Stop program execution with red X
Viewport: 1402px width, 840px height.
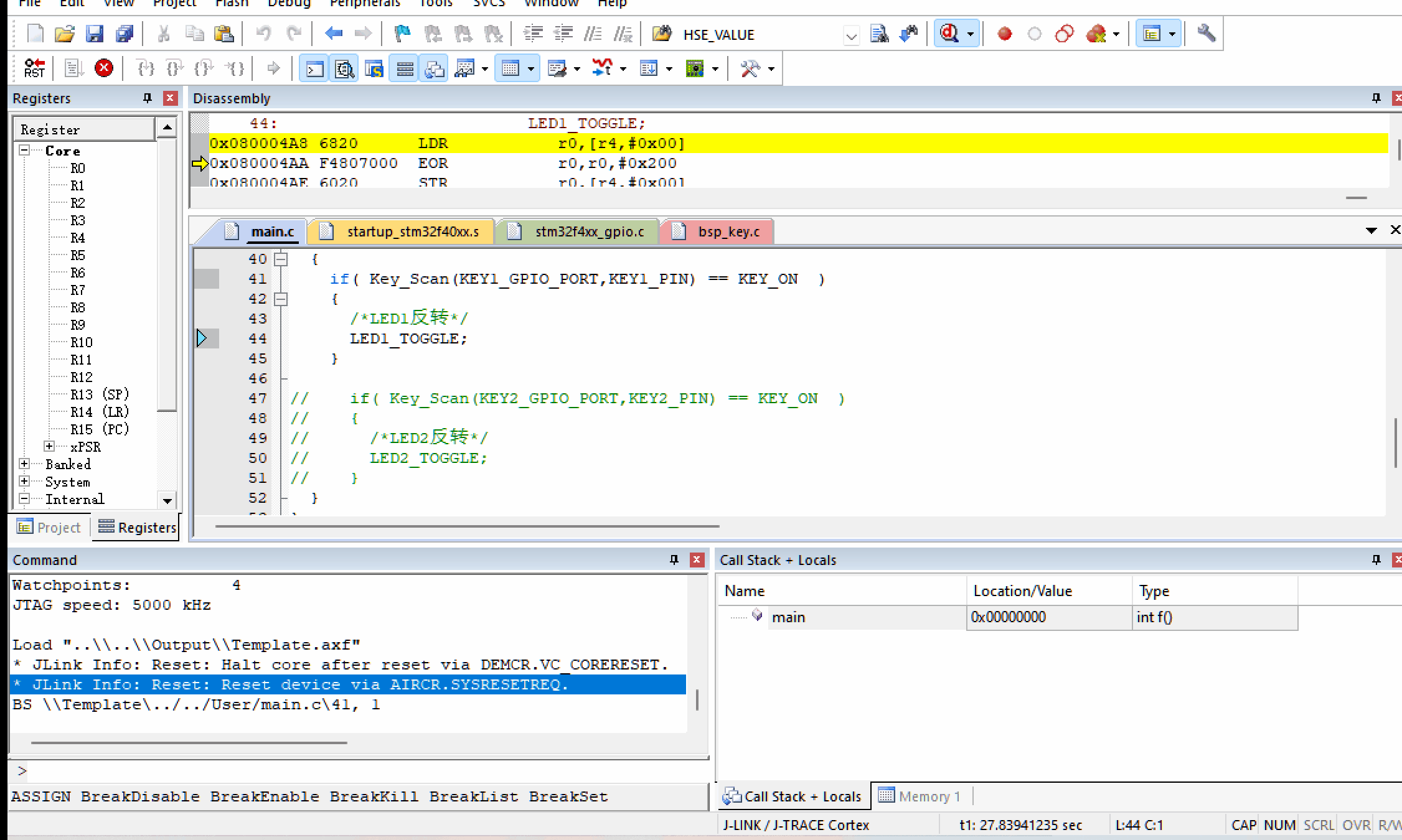(x=104, y=68)
